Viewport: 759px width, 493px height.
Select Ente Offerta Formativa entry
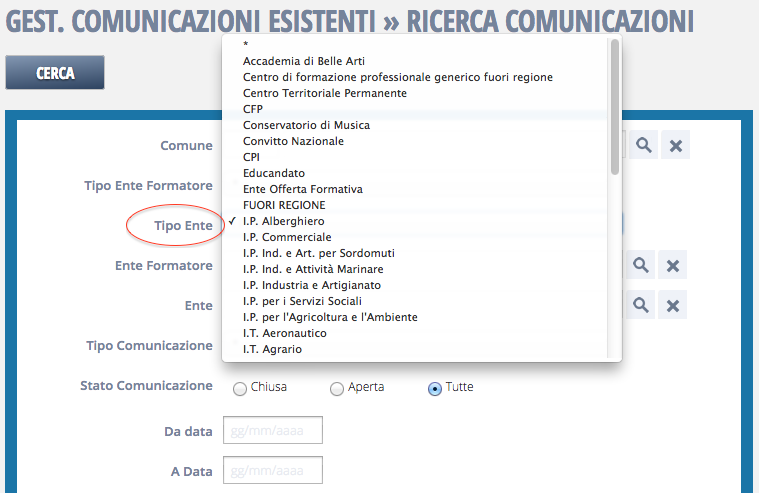tap(302, 189)
